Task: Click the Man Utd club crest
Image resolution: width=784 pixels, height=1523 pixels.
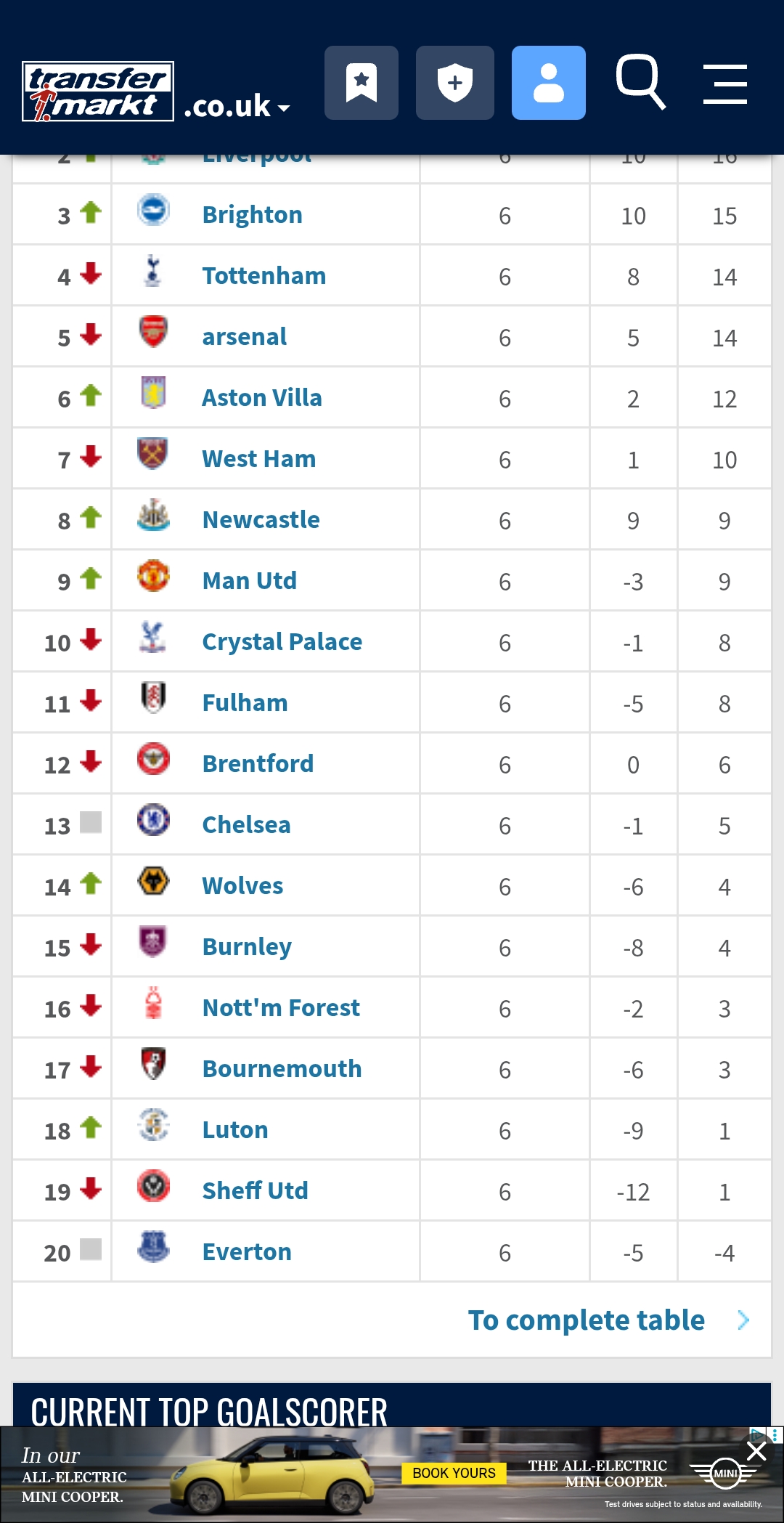Action: pyautogui.click(x=153, y=576)
